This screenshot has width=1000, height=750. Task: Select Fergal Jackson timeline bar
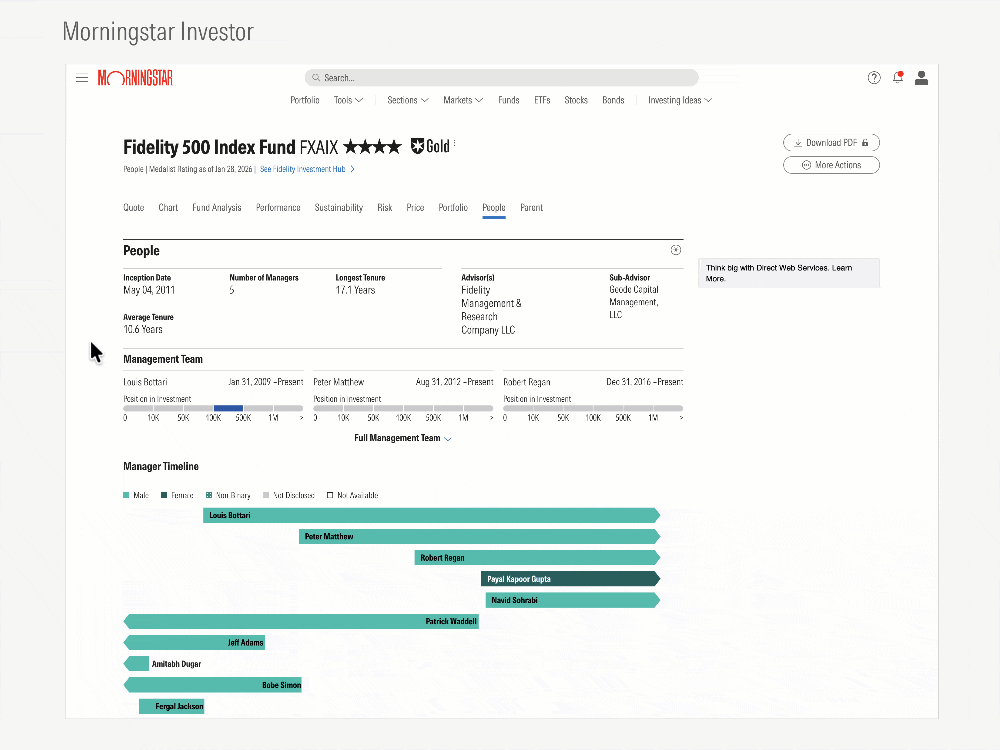coord(172,706)
